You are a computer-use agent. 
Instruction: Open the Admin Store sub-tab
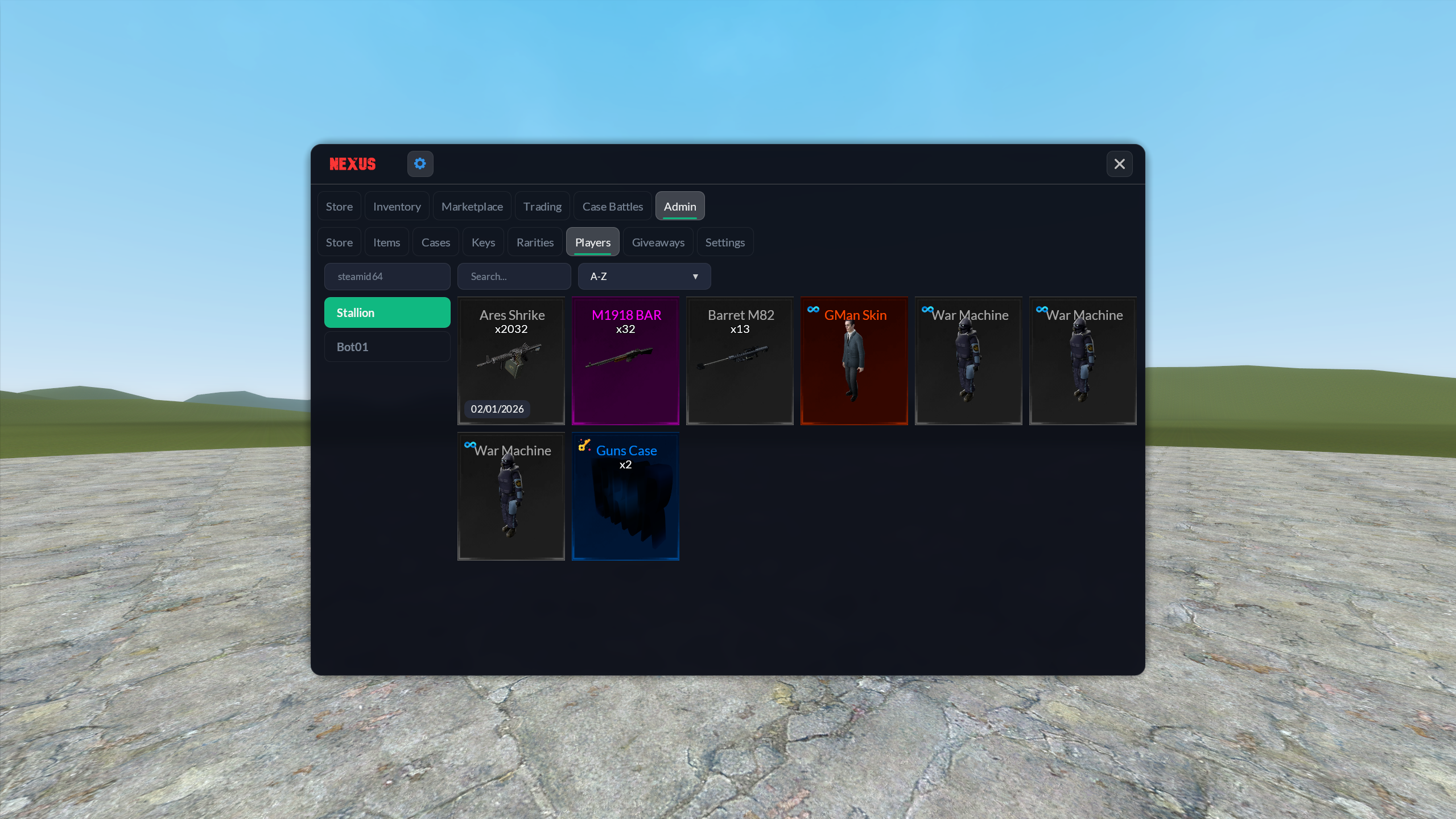(339, 242)
